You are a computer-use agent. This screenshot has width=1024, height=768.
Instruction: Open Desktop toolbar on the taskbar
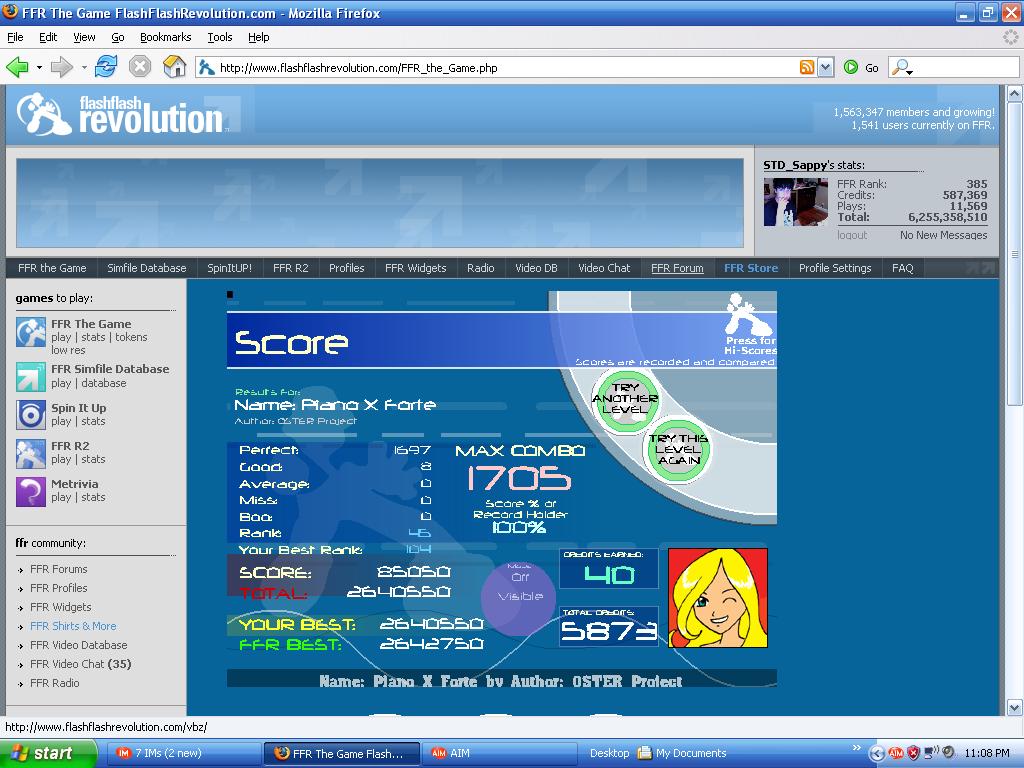coord(609,753)
